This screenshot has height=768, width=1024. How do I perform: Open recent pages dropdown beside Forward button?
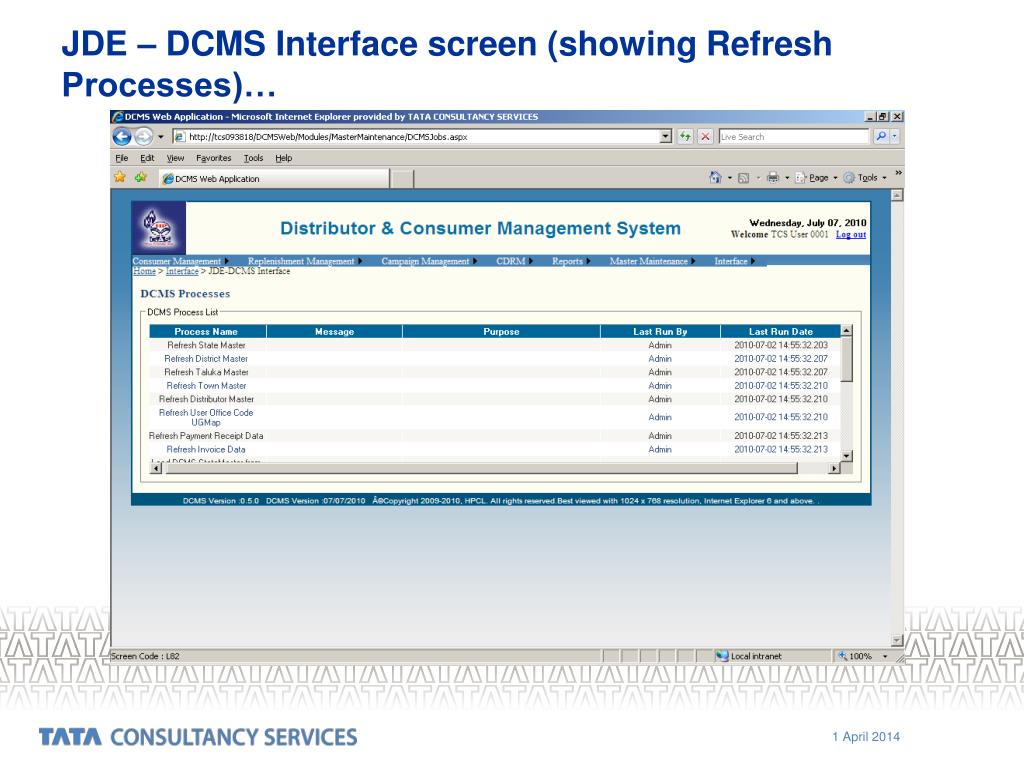coord(161,137)
